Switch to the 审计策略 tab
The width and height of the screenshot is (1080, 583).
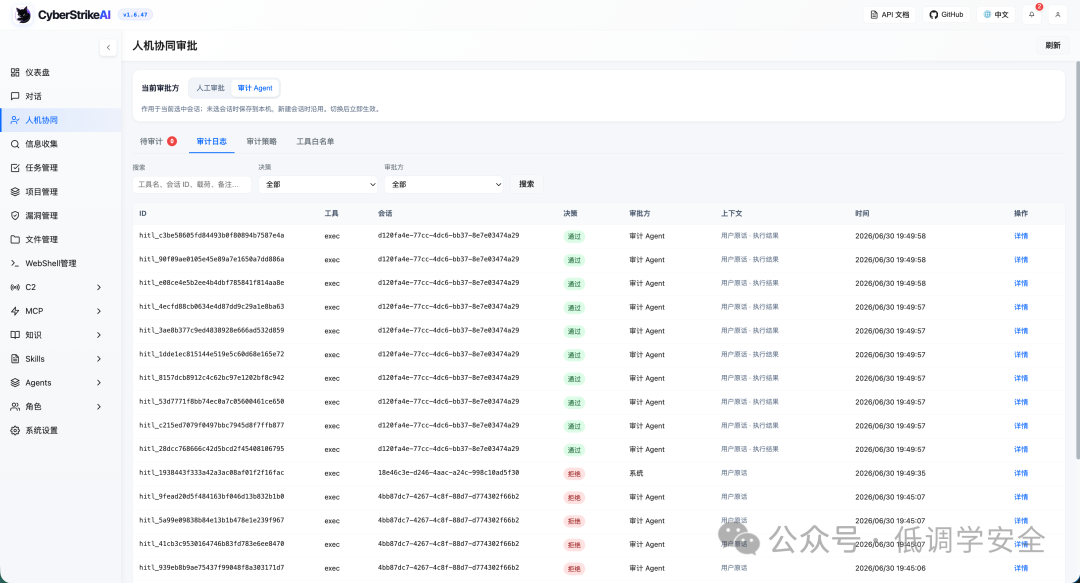[x=262, y=141]
